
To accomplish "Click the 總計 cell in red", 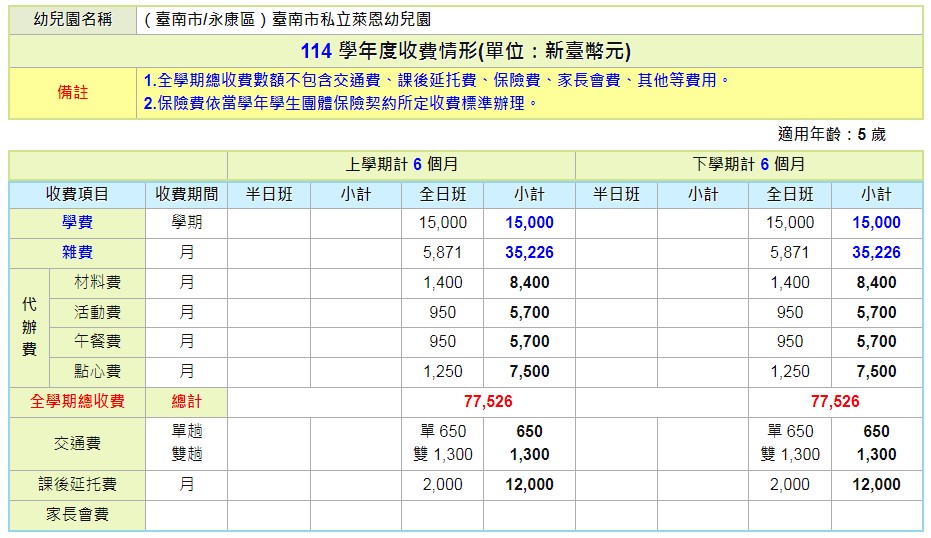I will 186,402.
